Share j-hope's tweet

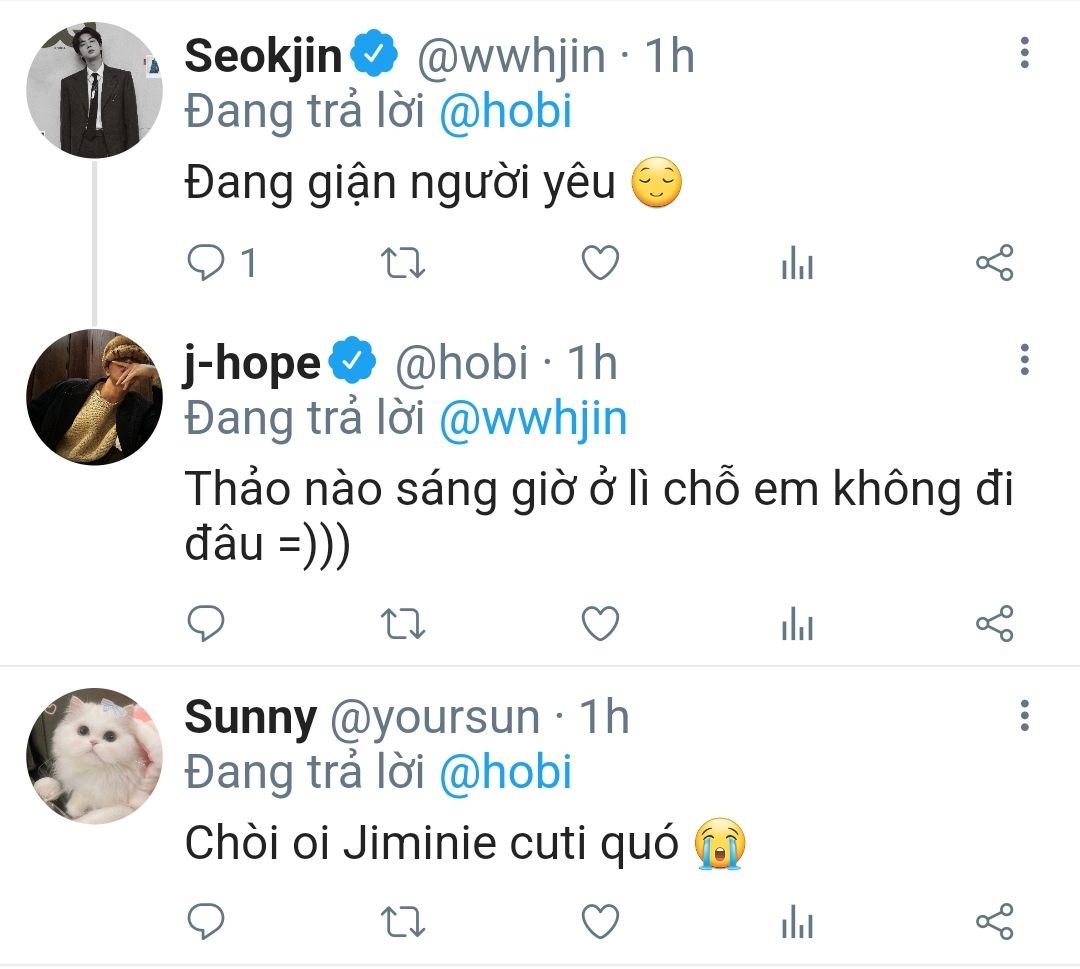coord(994,624)
